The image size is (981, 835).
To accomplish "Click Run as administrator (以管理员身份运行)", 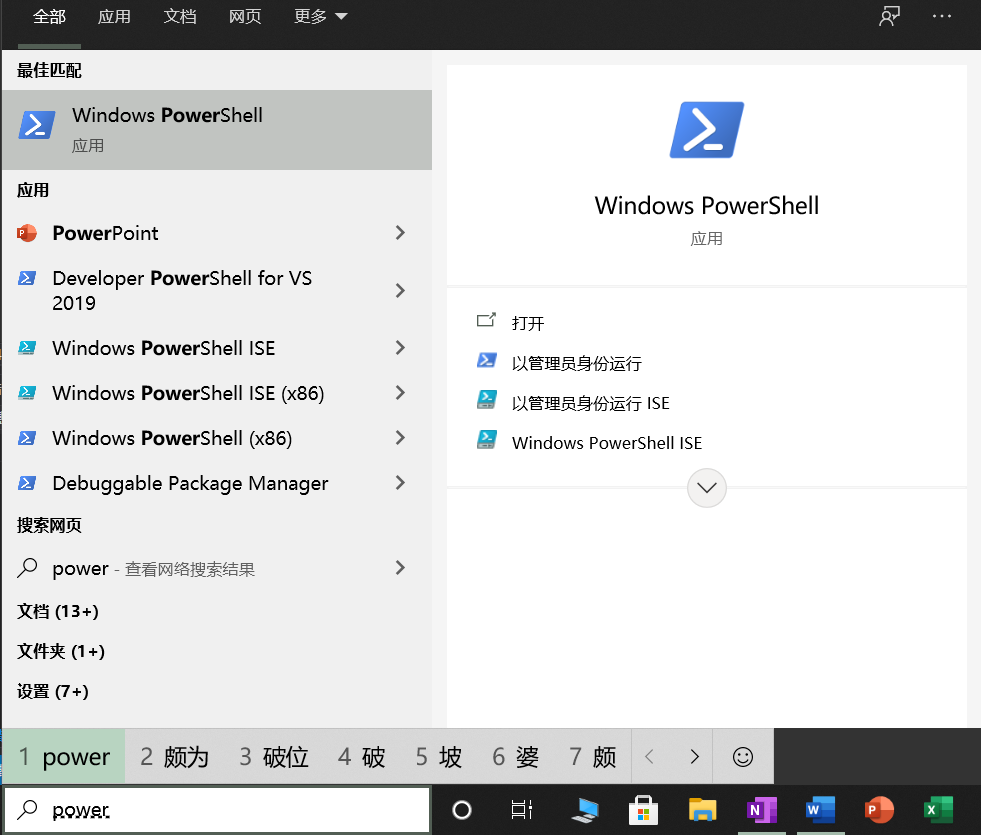I will [x=577, y=363].
